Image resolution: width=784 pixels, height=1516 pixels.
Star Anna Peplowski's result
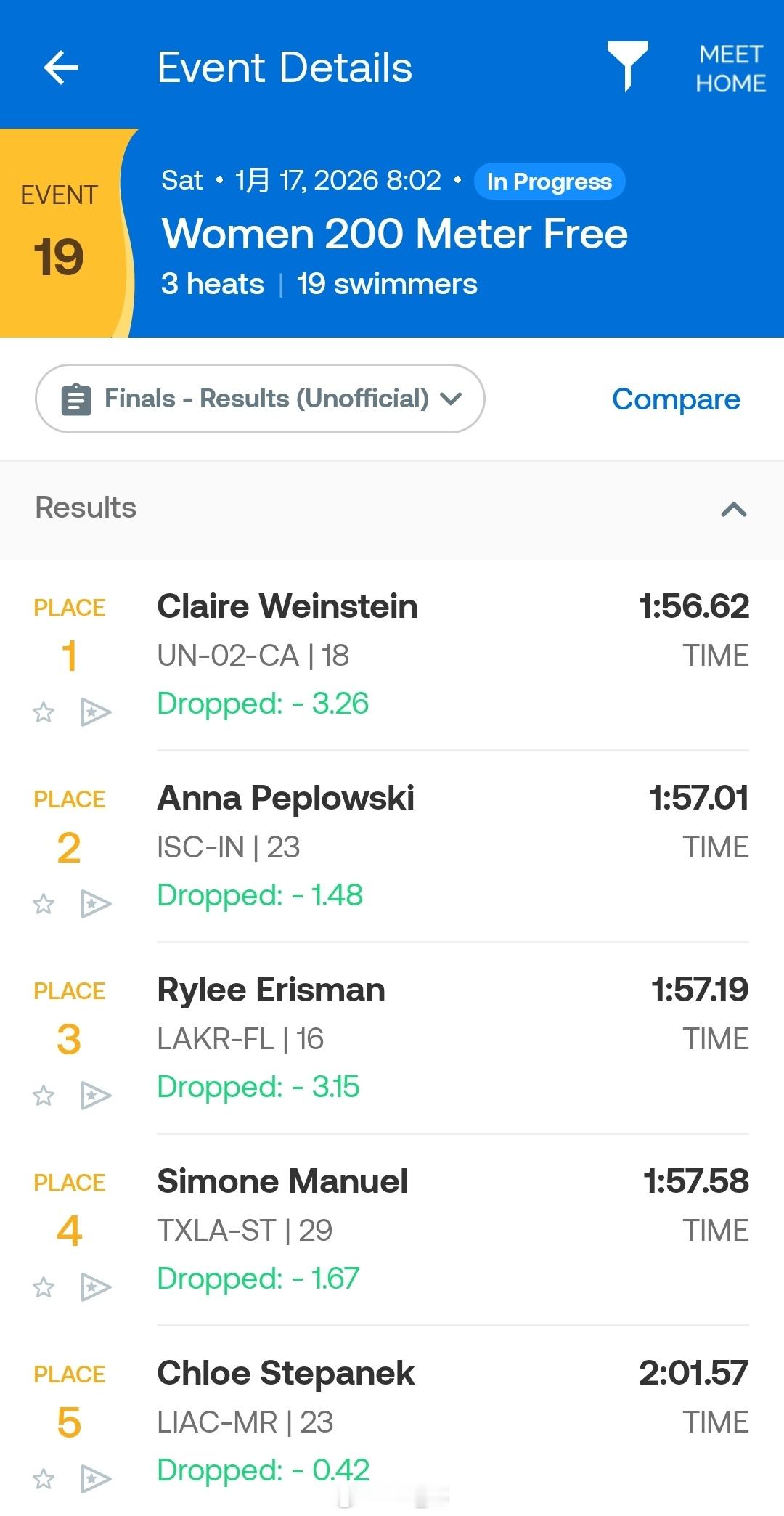(x=44, y=905)
